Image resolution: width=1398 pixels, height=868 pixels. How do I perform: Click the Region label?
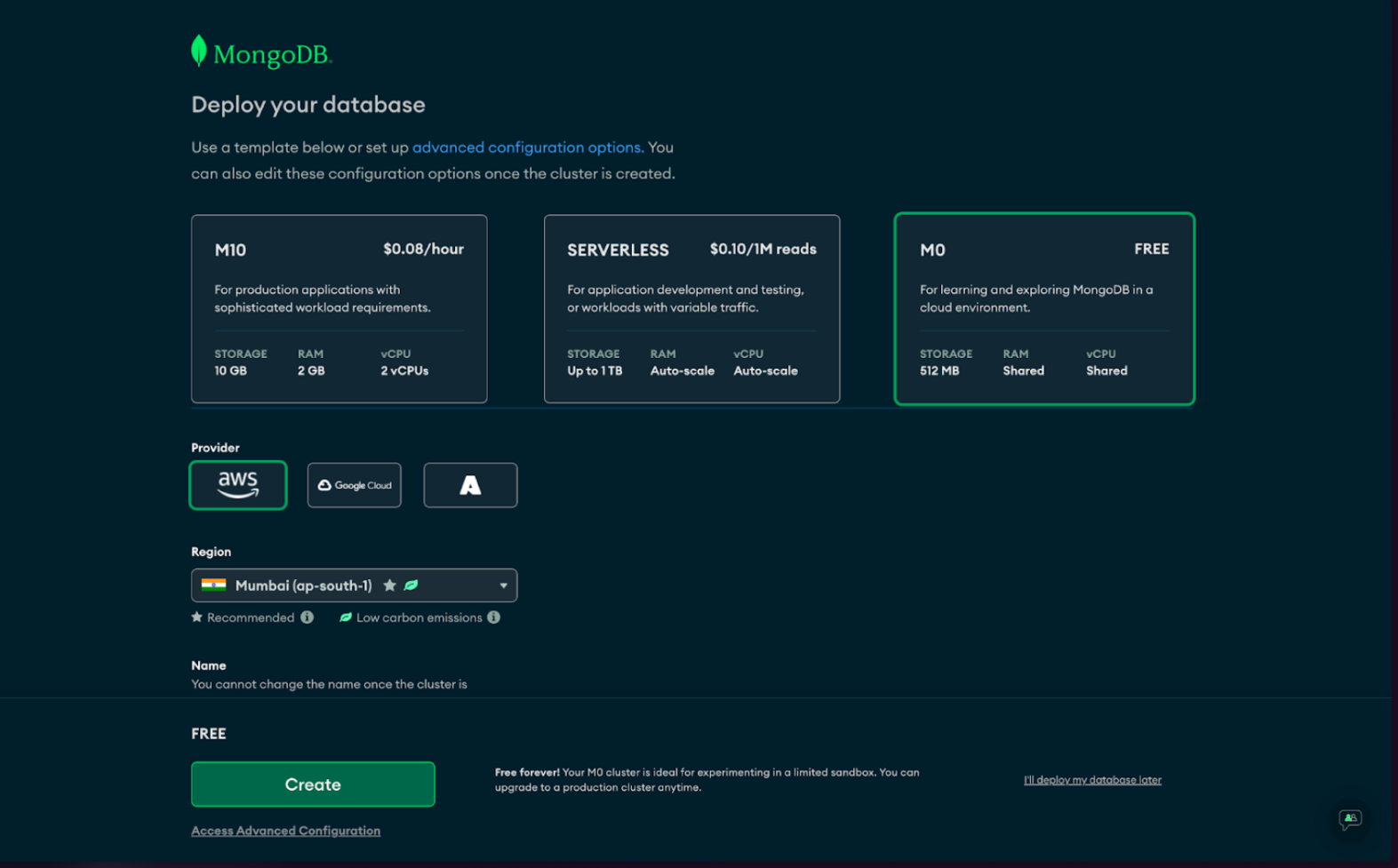(211, 552)
